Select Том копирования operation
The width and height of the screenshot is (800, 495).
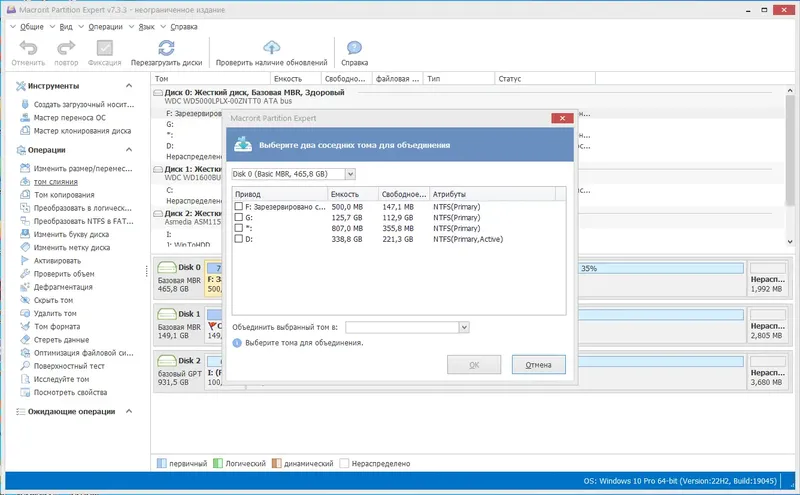(64, 195)
